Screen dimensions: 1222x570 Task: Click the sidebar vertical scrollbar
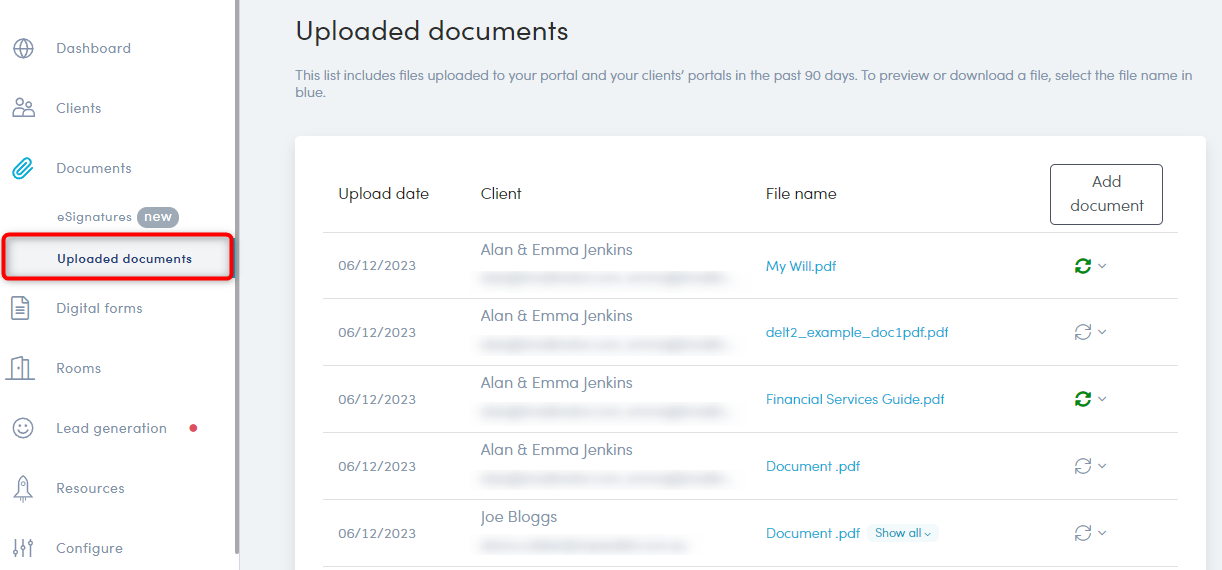pos(237,276)
